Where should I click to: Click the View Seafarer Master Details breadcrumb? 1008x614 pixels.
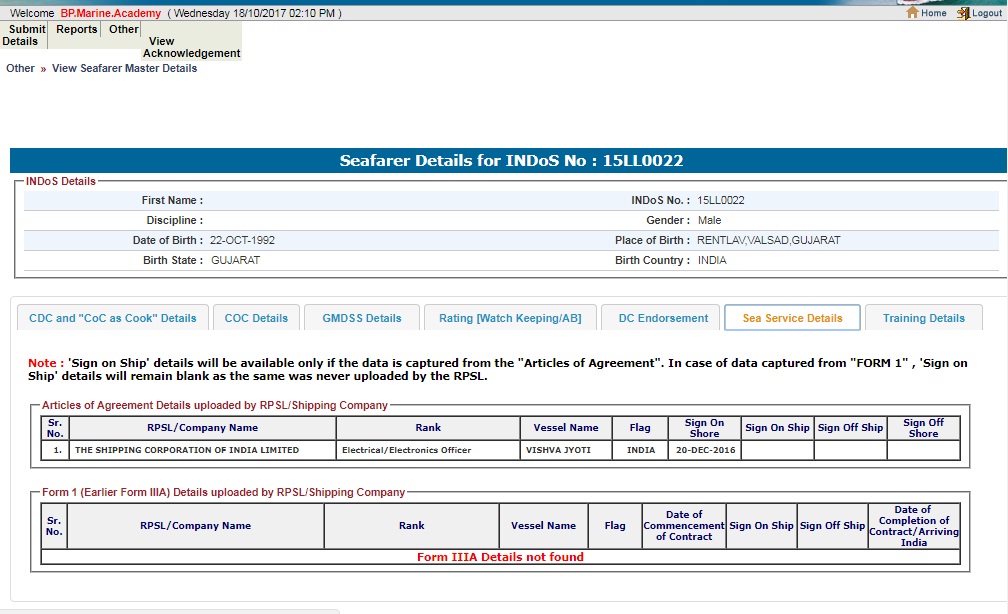pos(124,69)
